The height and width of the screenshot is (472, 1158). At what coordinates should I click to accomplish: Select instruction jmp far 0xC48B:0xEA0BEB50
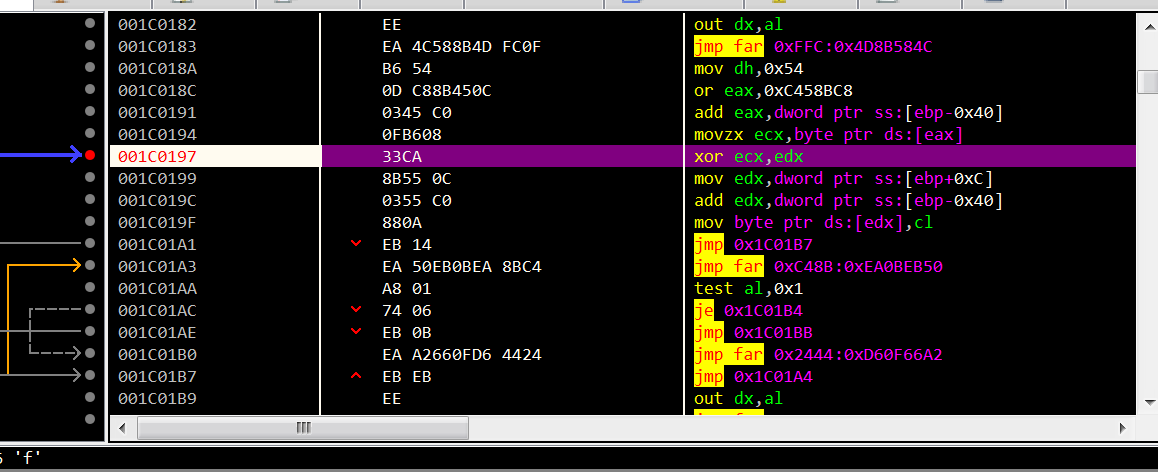point(818,267)
